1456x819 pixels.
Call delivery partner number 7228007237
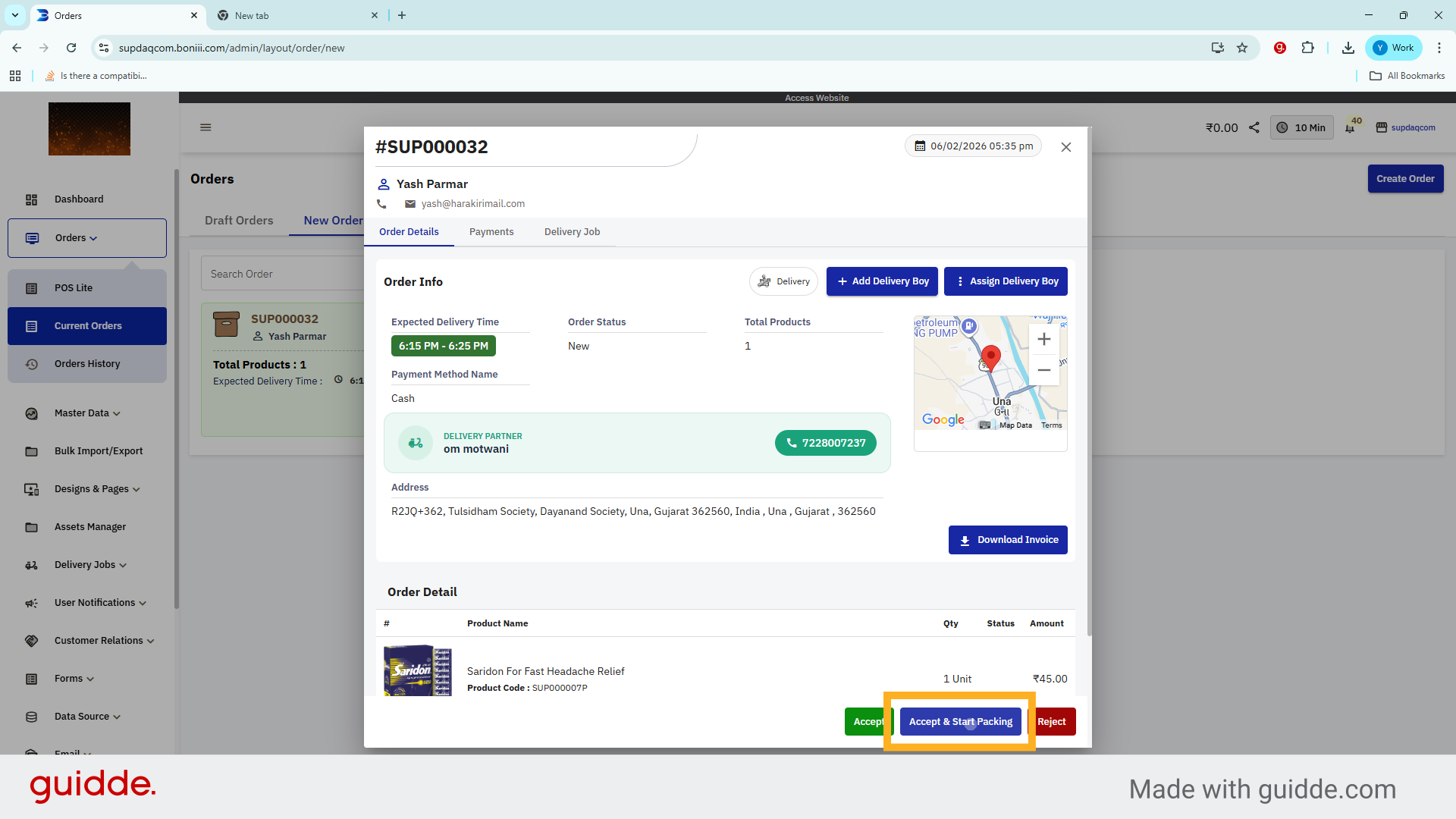coord(825,443)
